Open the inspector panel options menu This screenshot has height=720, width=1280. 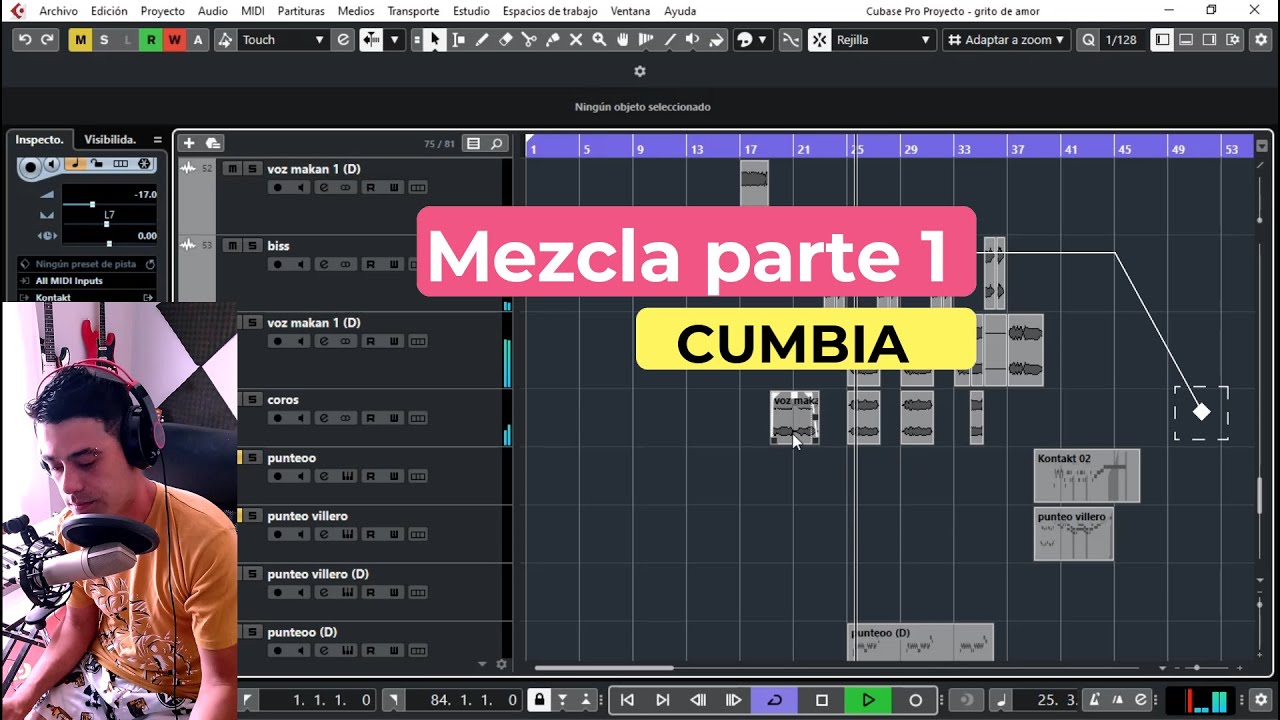pyautogui.click(x=157, y=140)
